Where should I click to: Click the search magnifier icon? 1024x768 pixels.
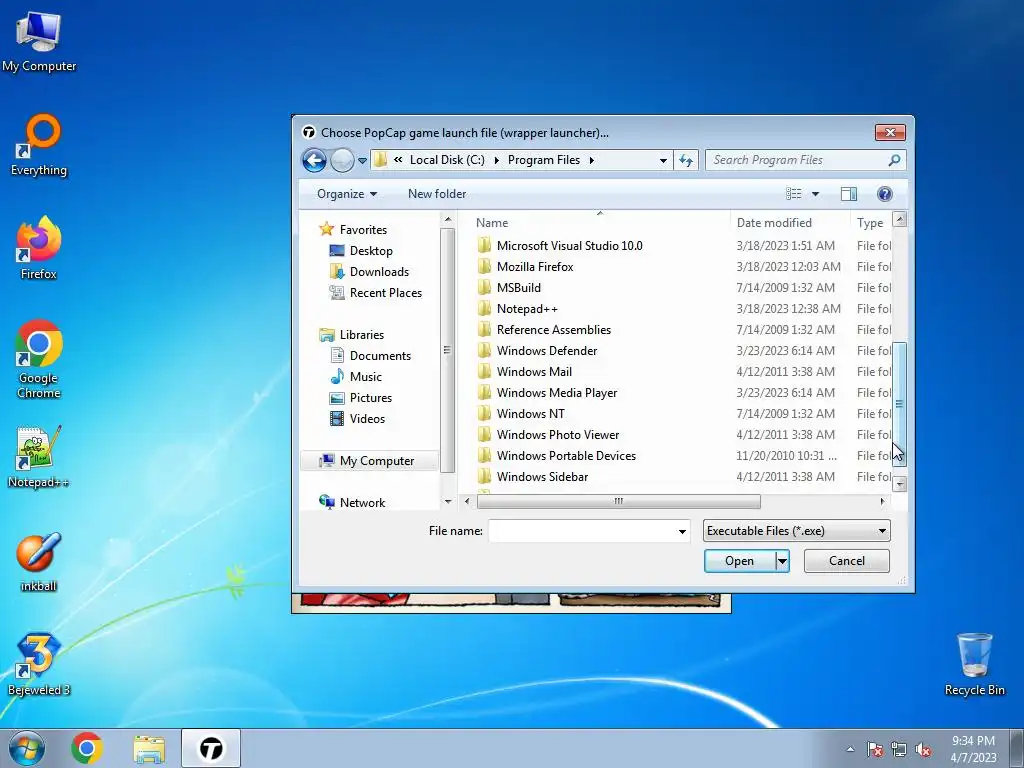click(x=894, y=160)
